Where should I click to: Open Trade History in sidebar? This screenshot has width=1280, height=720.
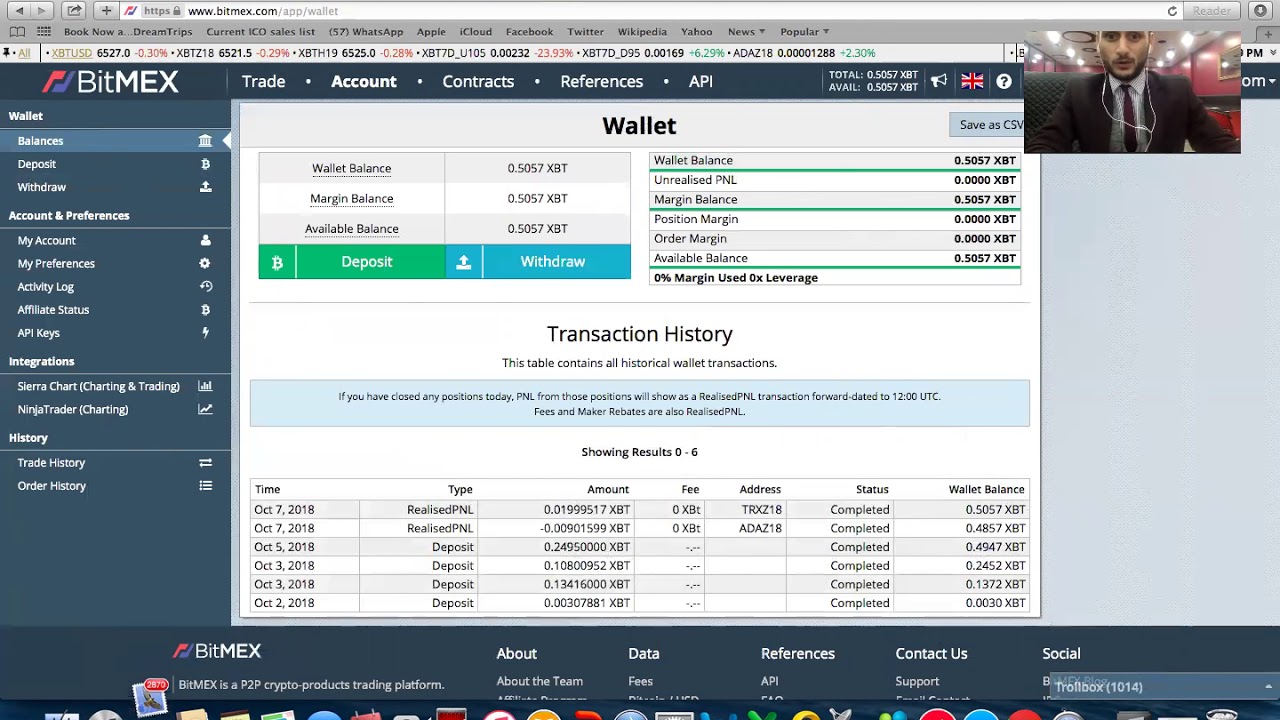click(51, 462)
